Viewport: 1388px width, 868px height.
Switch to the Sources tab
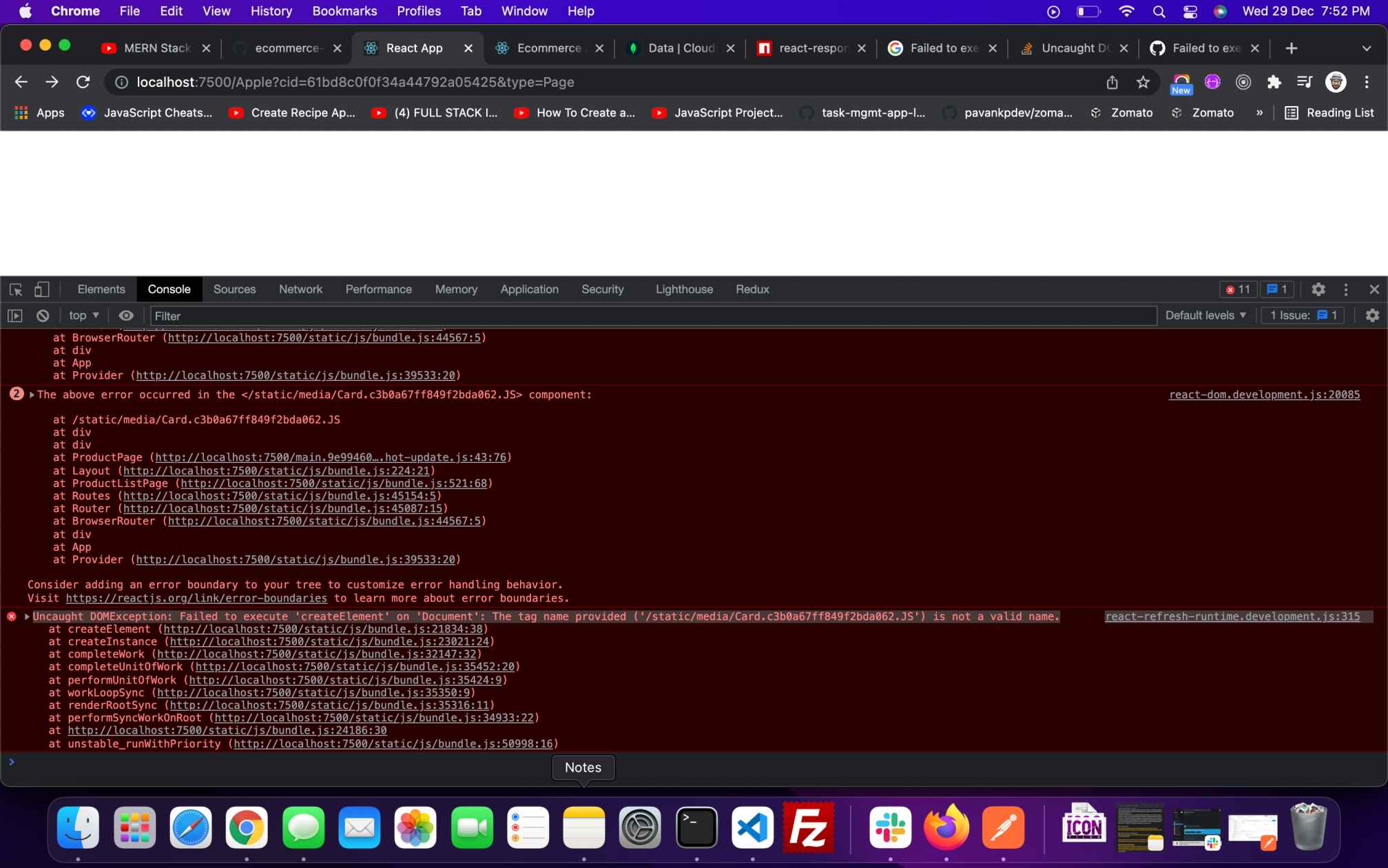click(x=234, y=289)
